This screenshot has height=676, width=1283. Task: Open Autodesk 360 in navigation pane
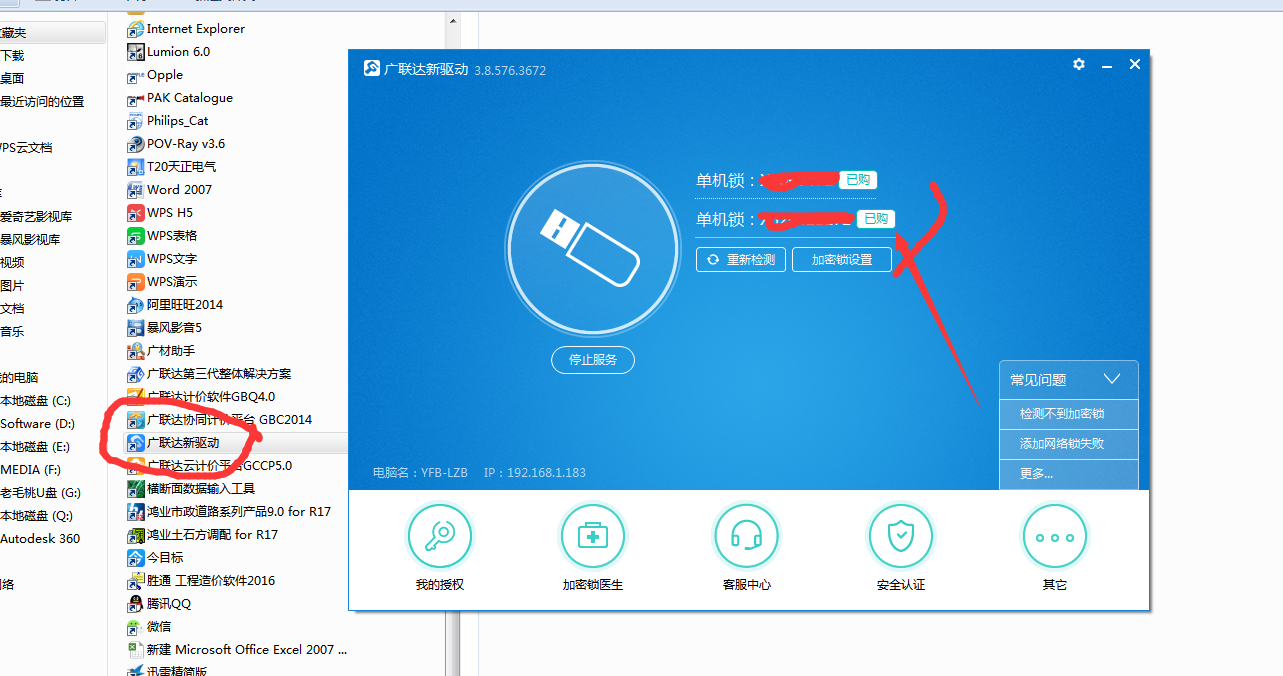point(40,539)
